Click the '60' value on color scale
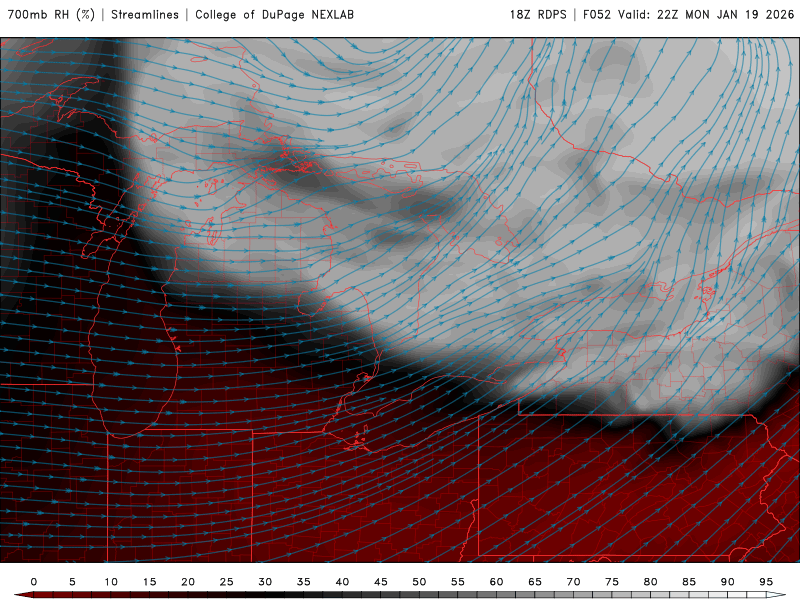This screenshot has width=800, height=600. tap(496, 582)
